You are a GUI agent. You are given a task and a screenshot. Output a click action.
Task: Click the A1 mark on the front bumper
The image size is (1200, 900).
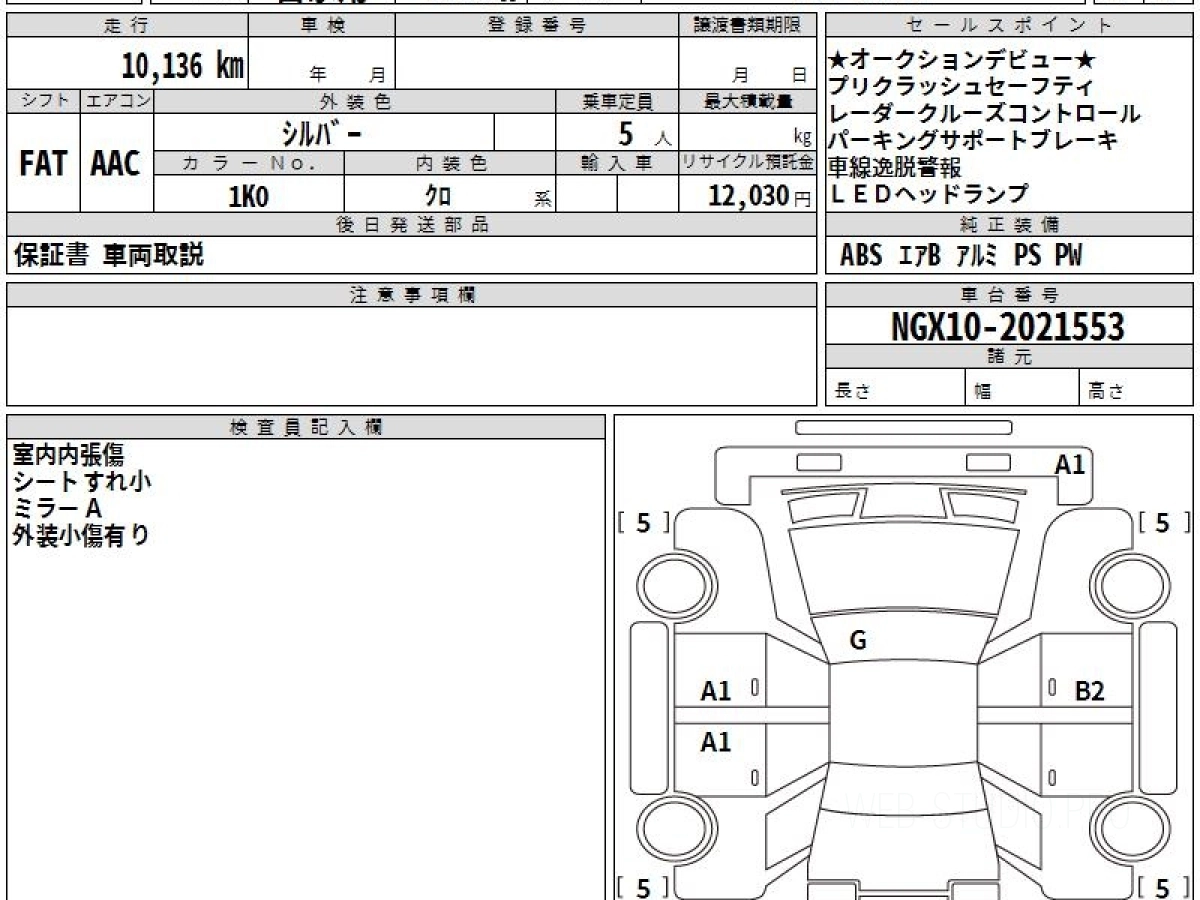[x=1070, y=464]
